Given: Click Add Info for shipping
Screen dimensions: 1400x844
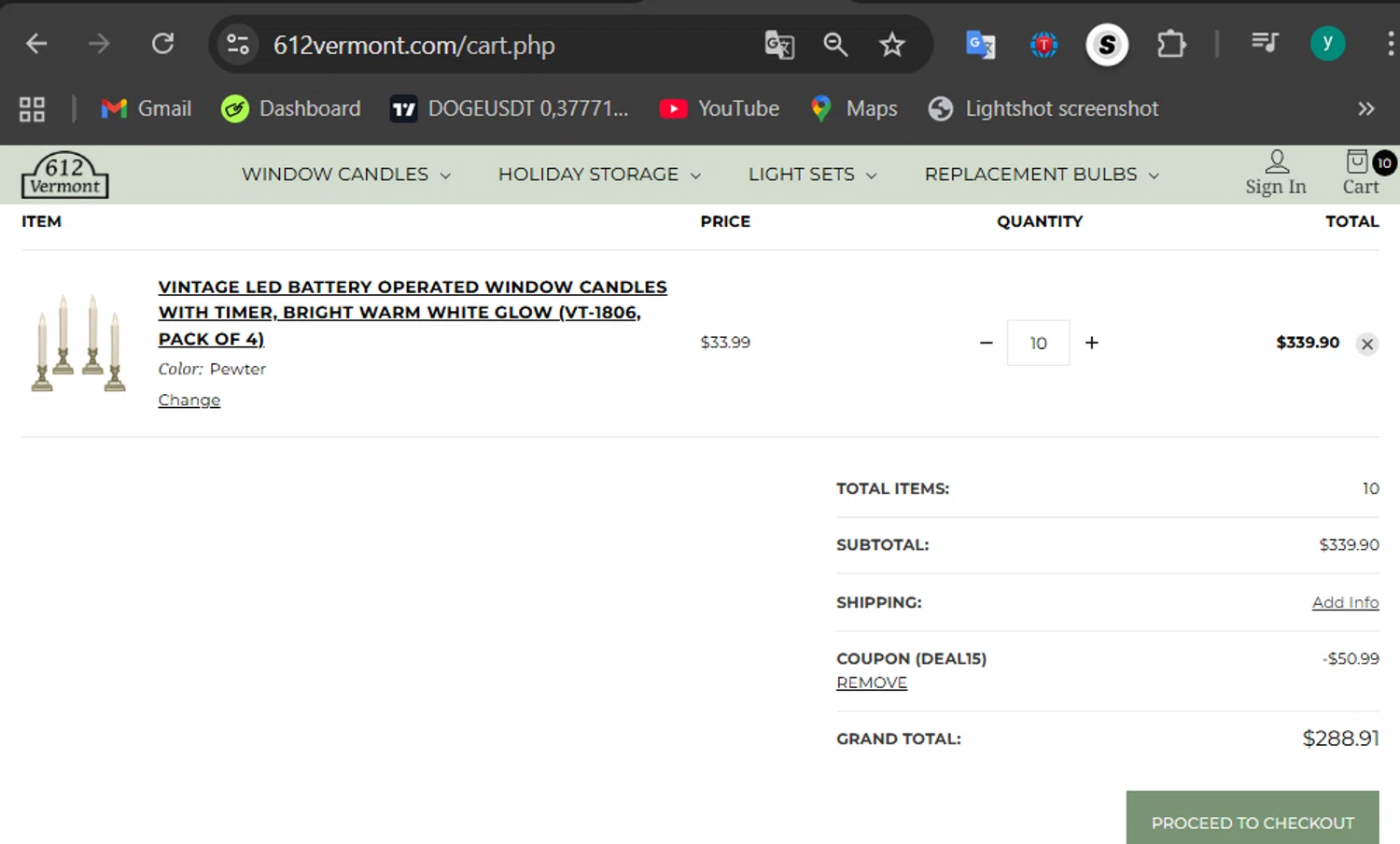Looking at the screenshot, I should pyautogui.click(x=1345, y=603).
